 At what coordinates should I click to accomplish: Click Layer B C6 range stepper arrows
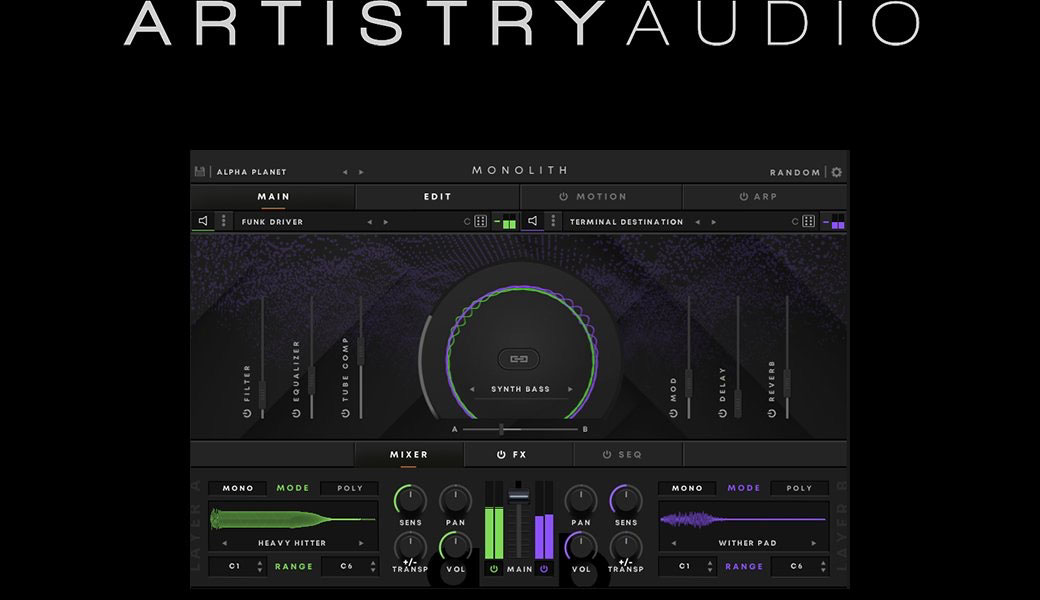tap(823, 566)
